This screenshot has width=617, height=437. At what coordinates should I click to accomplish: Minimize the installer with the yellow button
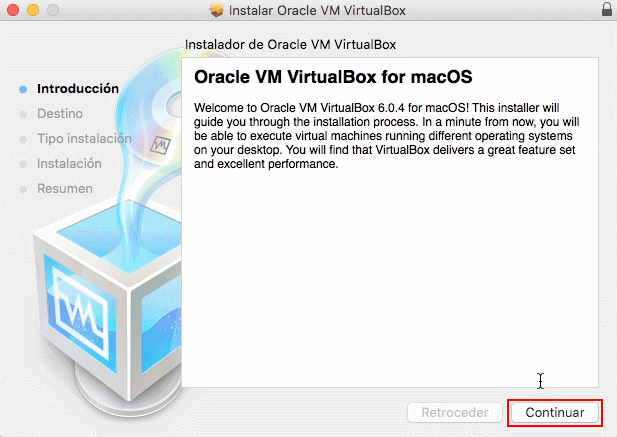(31, 10)
